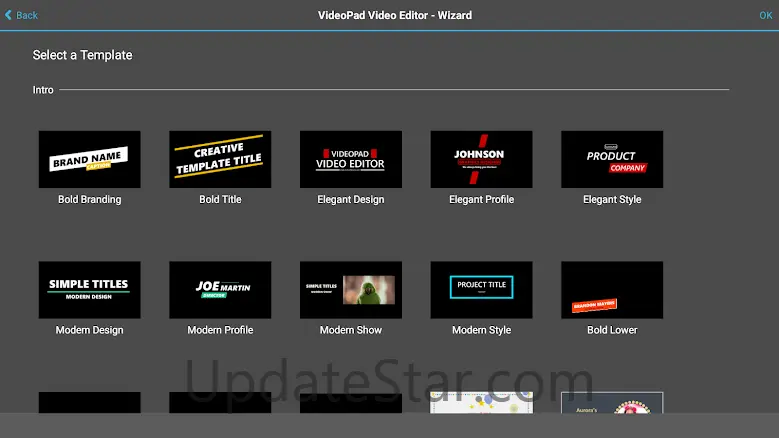Click the "Bold Branding" label
Screen dimensions: 779x438
(89, 200)
